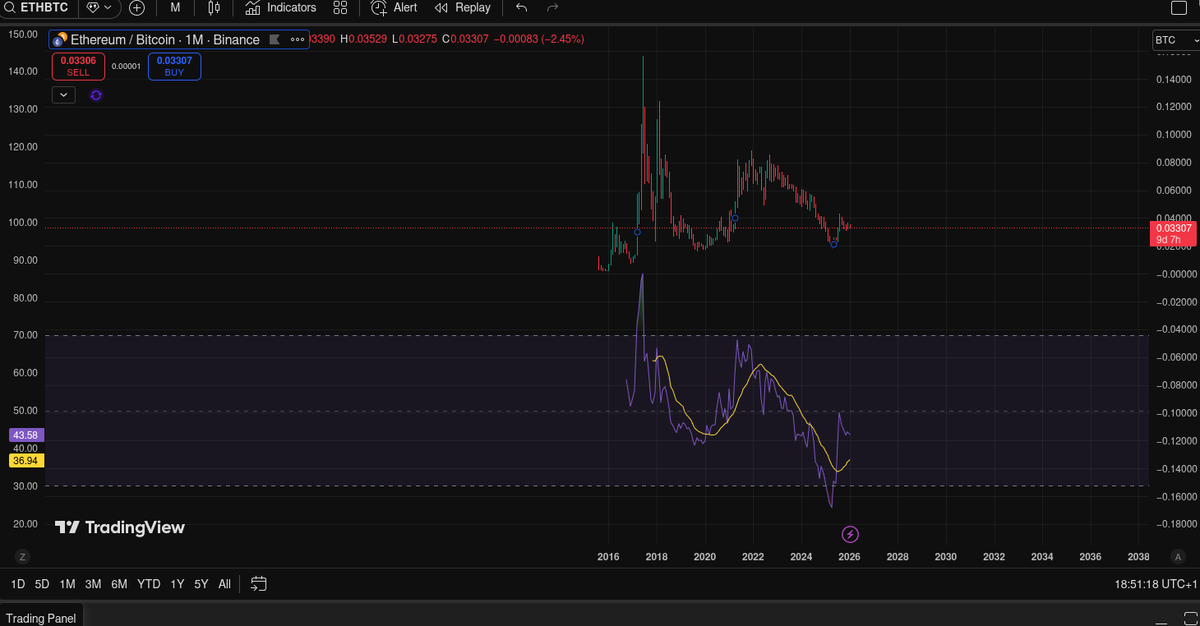Select the All time range
Viewport: 1200px width, 626px height.
(x=224, y=584)
